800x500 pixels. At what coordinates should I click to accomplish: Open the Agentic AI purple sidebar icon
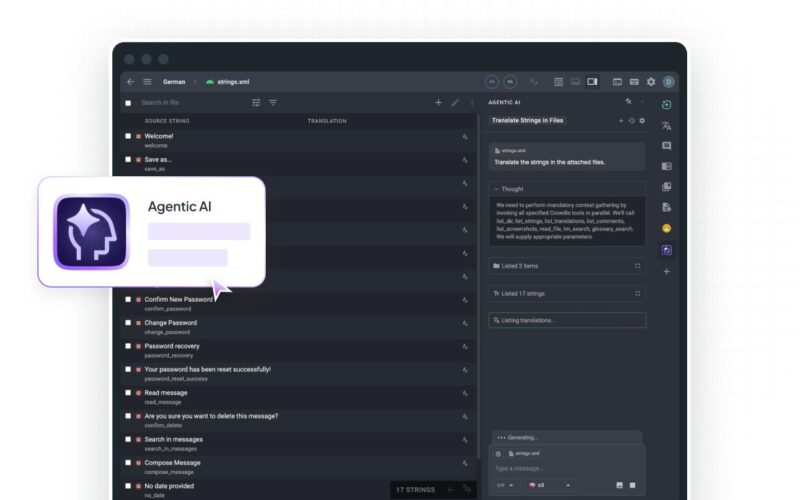click(x=666, y=250)
